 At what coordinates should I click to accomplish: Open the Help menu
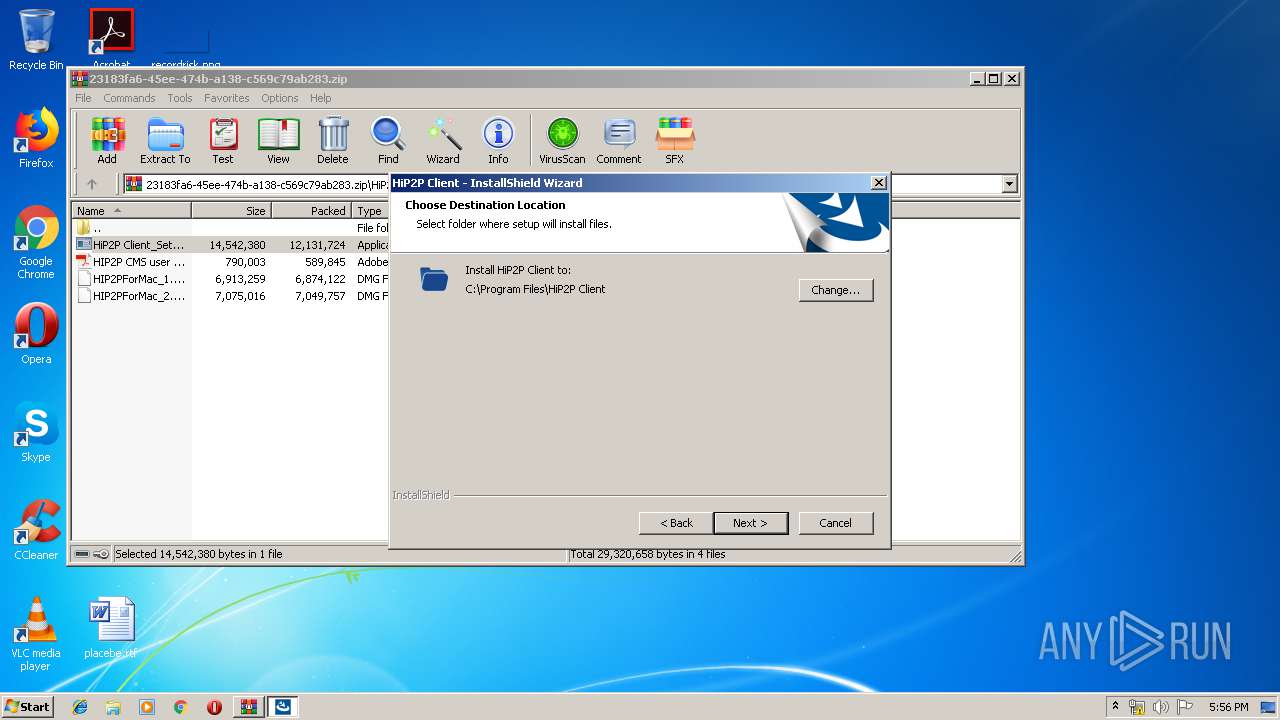(x=320, y=98)
